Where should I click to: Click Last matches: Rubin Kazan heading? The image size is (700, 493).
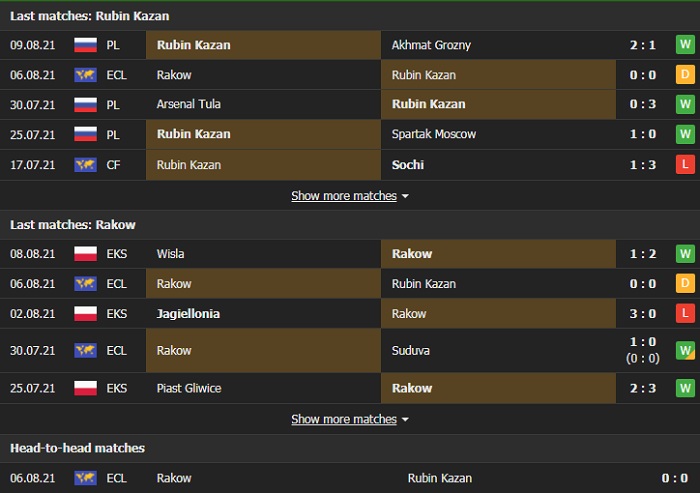[90, 16]
